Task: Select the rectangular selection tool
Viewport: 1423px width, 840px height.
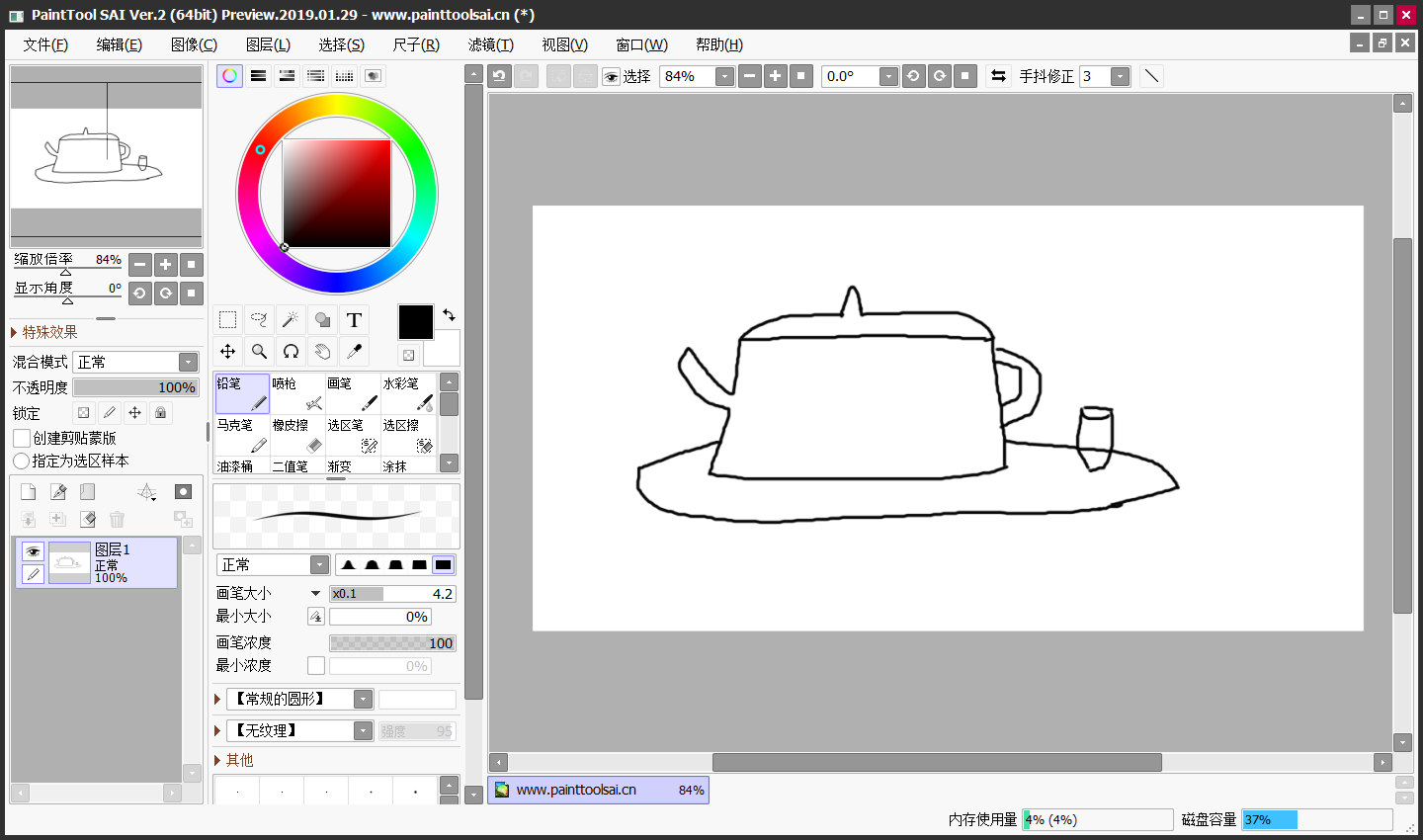Action: click(227, 320)
